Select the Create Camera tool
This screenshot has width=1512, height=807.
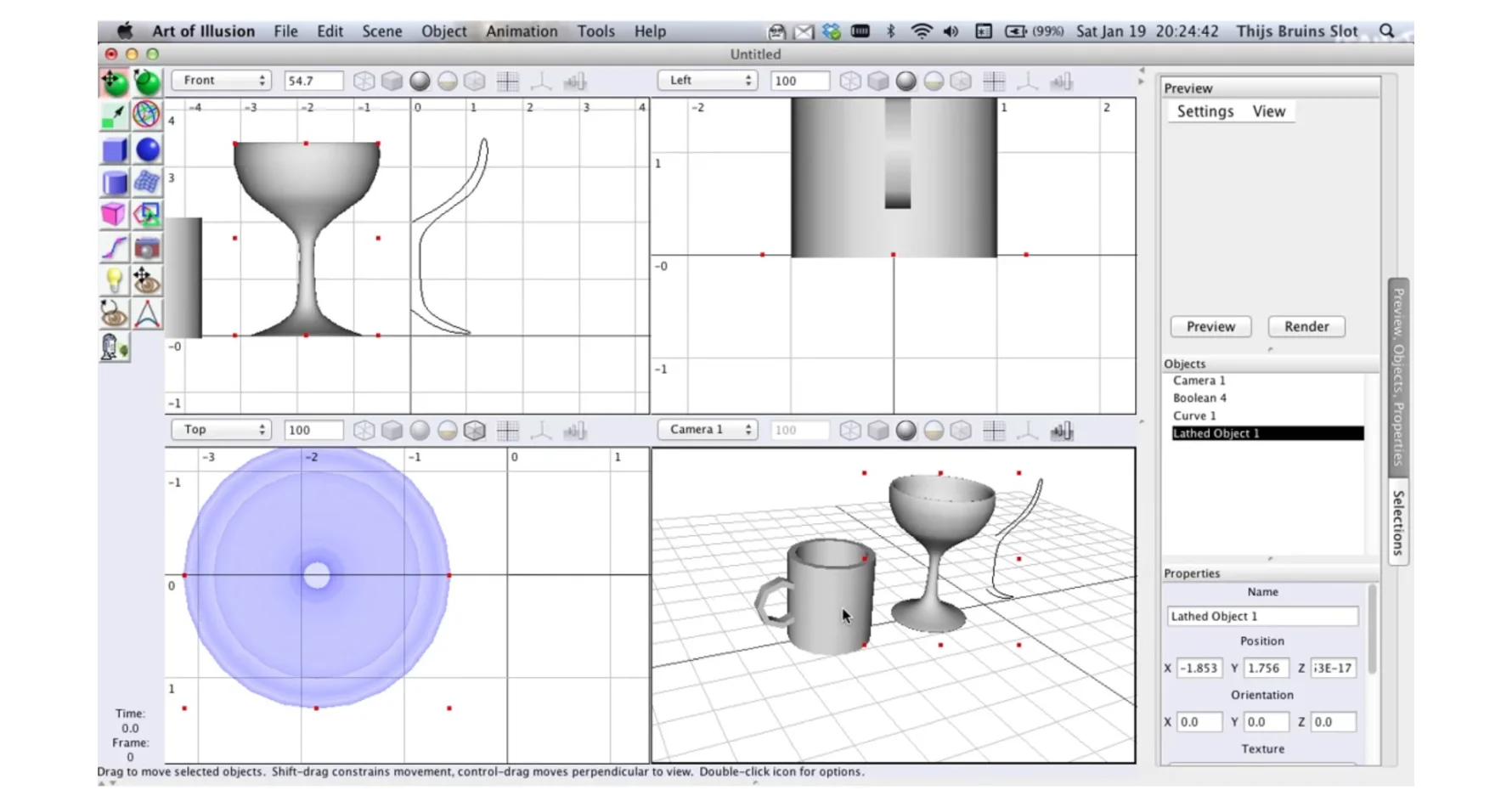click(148, 249)
